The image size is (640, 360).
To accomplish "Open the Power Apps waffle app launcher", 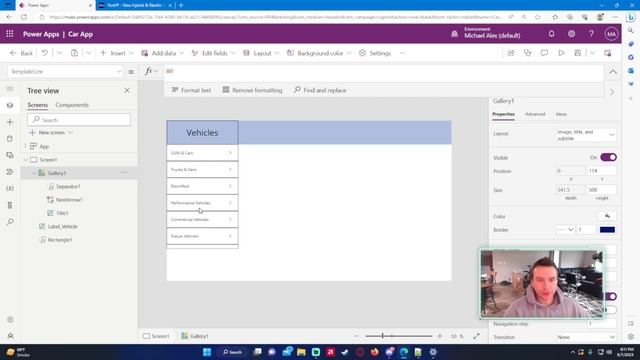I will pos(10,34).
